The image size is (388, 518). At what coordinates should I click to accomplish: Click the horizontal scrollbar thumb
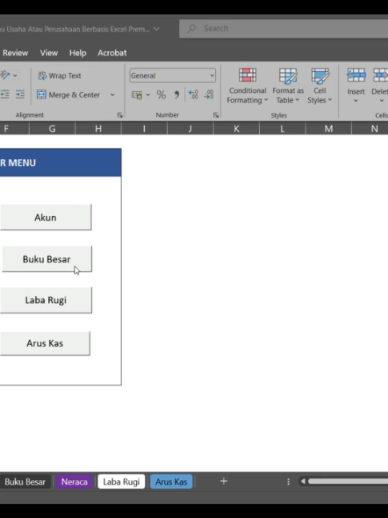coord(348,481)
